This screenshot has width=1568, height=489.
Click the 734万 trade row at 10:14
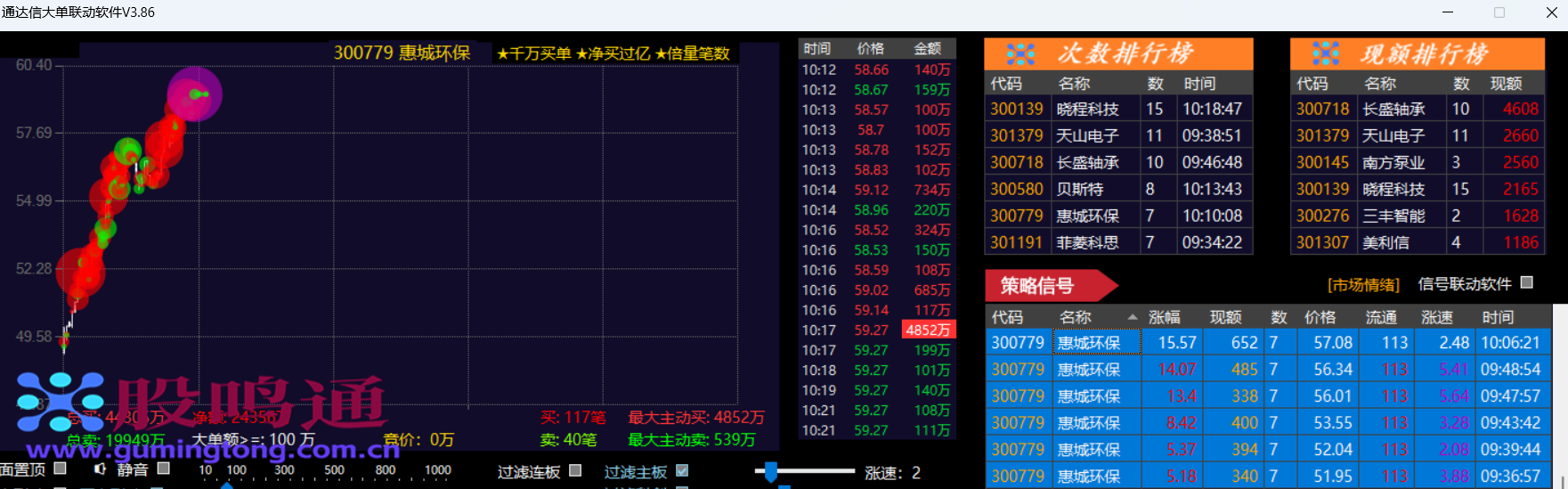877,190
